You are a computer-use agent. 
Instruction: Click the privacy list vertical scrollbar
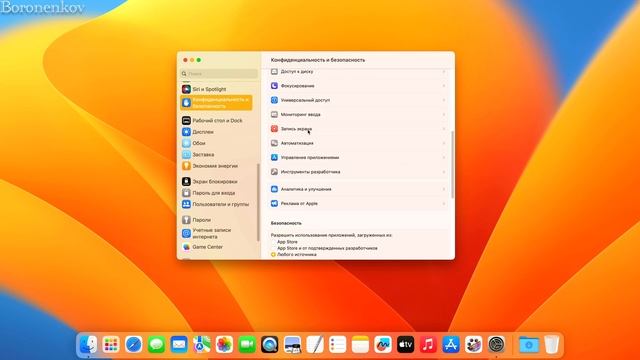452,164
